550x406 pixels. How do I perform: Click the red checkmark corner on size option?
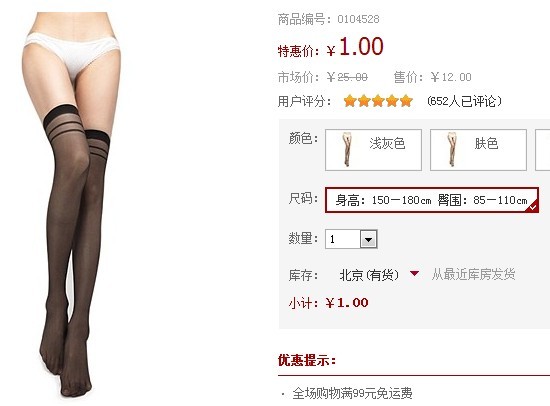(533, 207)
